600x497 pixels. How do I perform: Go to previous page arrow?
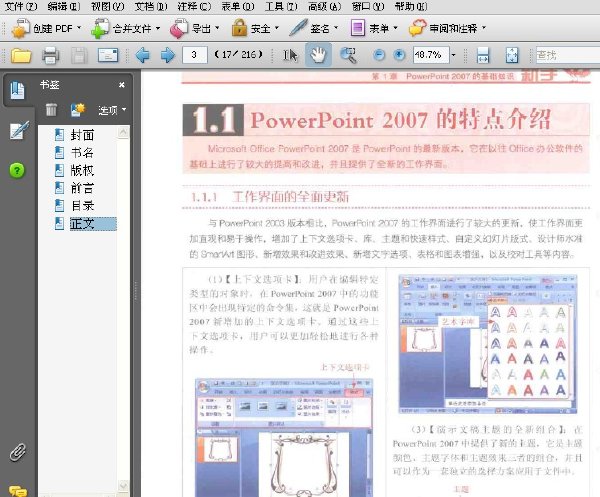point(143,55)
